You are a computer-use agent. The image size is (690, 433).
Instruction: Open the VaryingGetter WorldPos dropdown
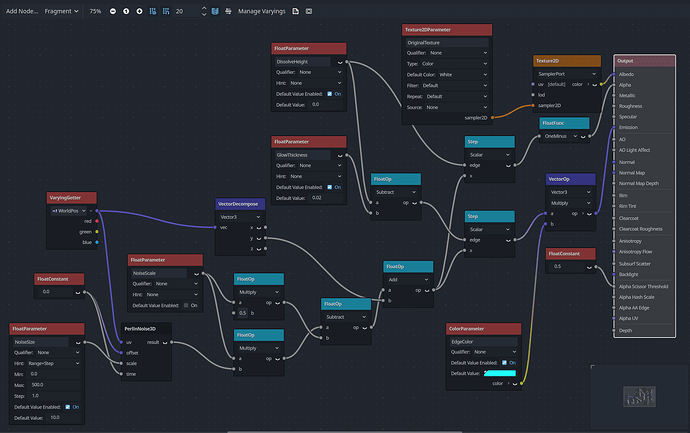click(68, 211)
